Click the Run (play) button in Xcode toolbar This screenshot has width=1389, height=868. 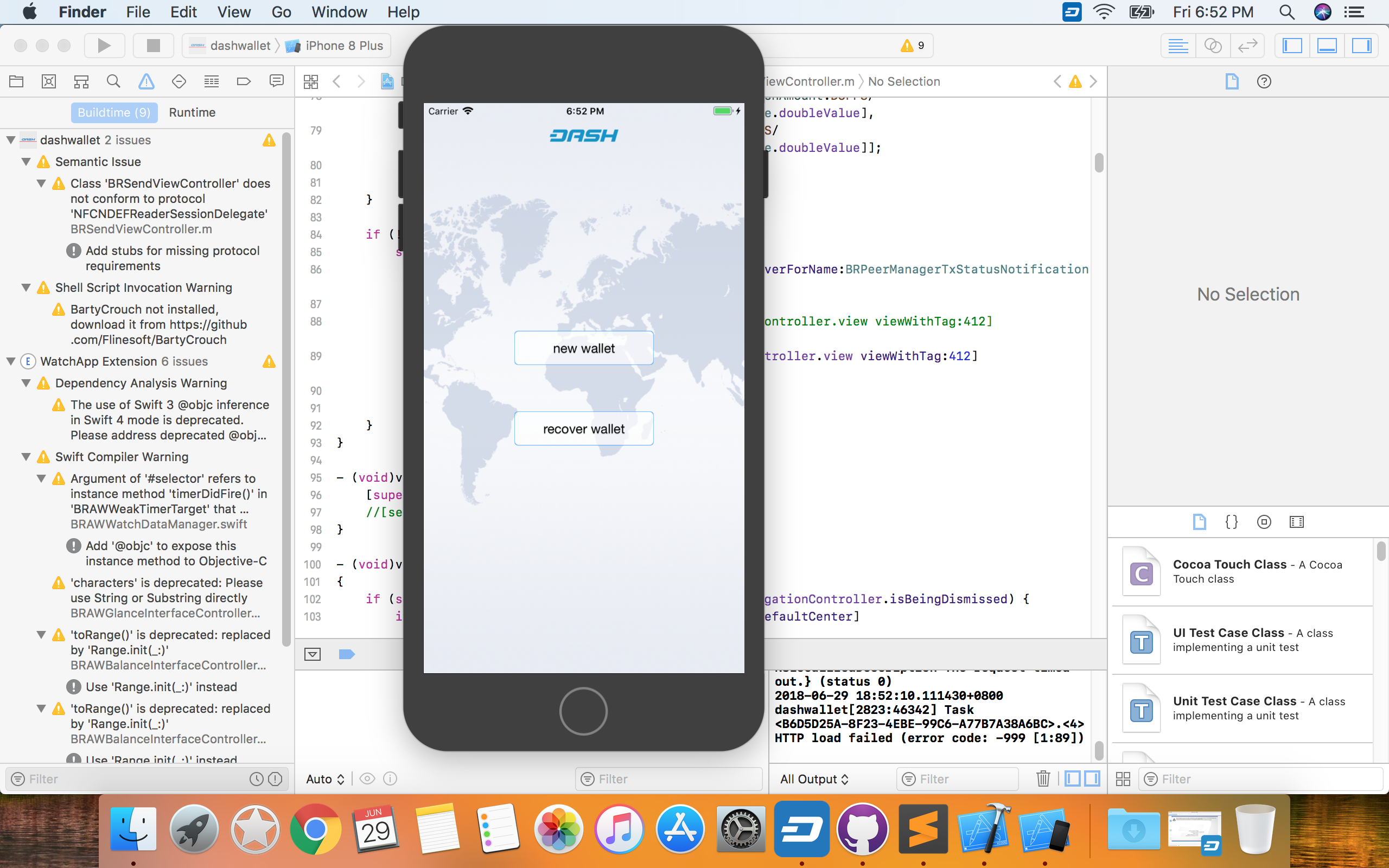(x=104, y=46)
